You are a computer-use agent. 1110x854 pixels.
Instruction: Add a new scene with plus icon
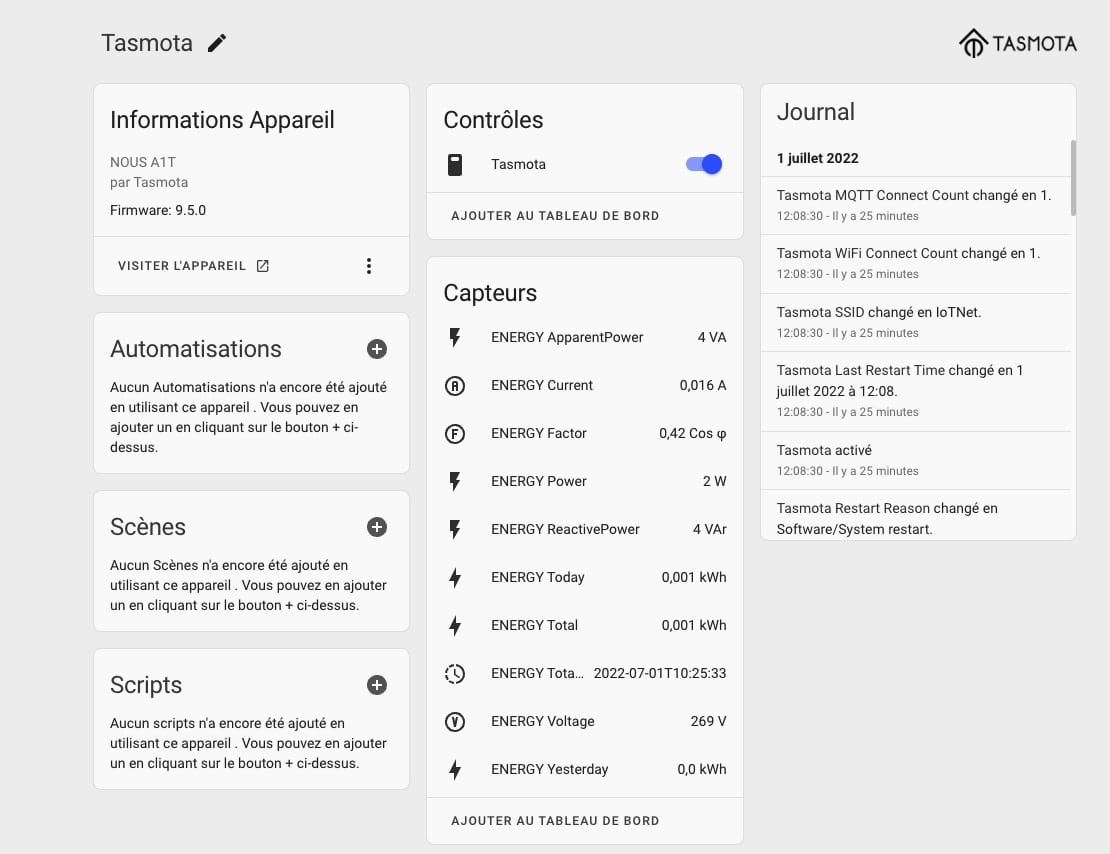[x=377, y=527]
